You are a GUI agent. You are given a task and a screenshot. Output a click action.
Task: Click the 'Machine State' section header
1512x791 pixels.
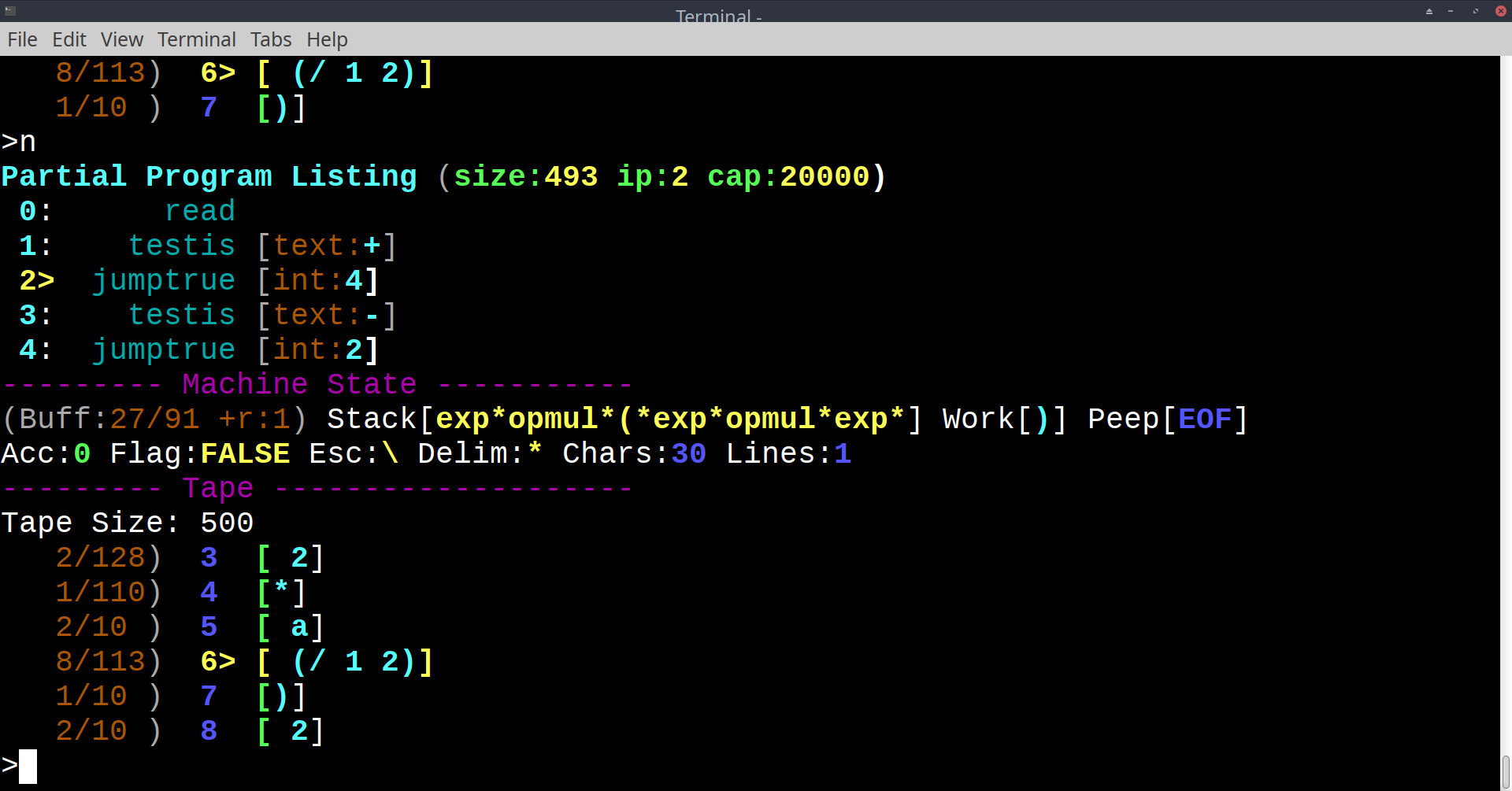coord(299,384)
